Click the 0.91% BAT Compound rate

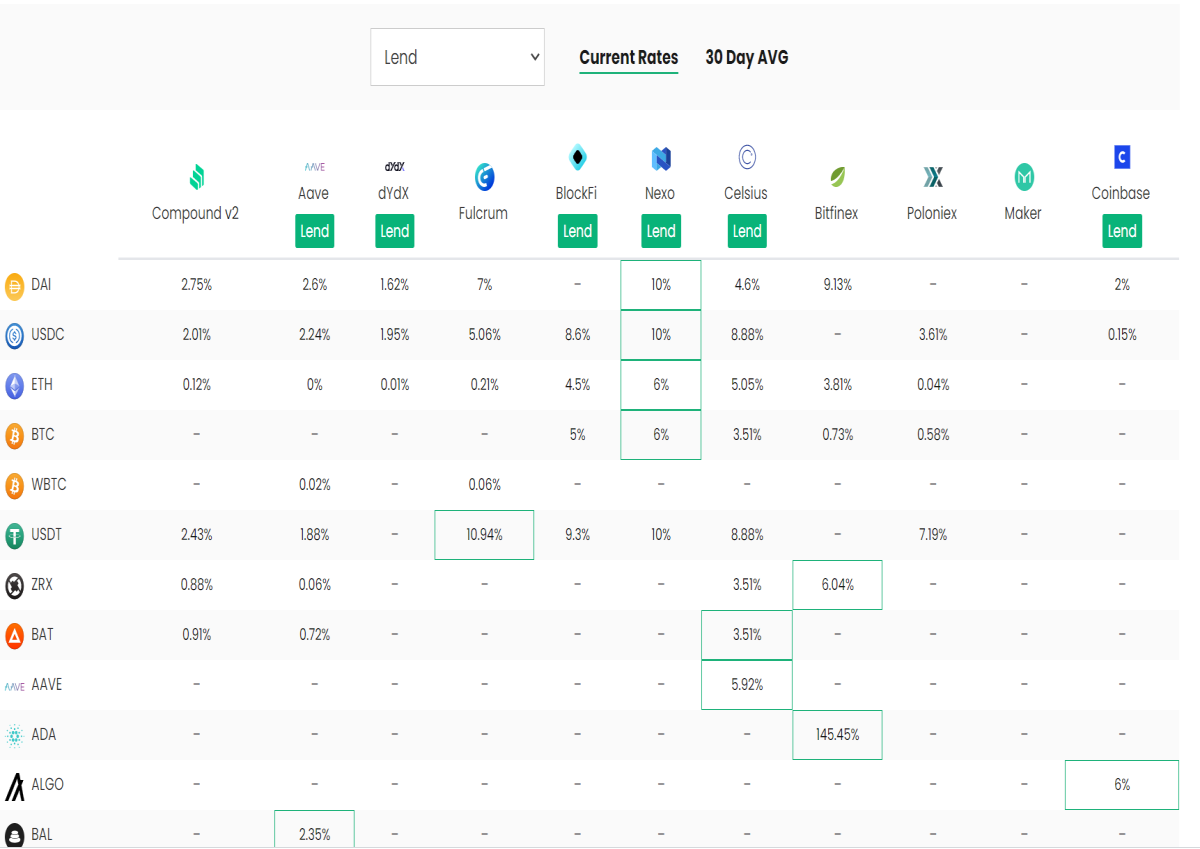coord(196,635)
